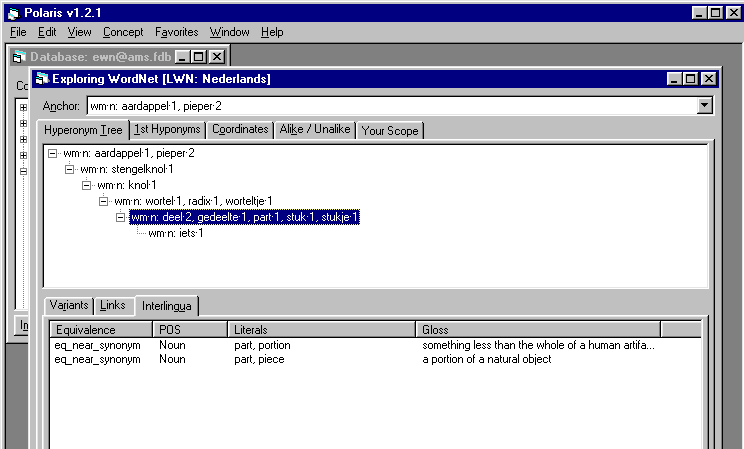Collapse the aardappel-1, pieper-2 tree node
The image size is (744, 449).
pyautogui.click(x=53, y=153)
